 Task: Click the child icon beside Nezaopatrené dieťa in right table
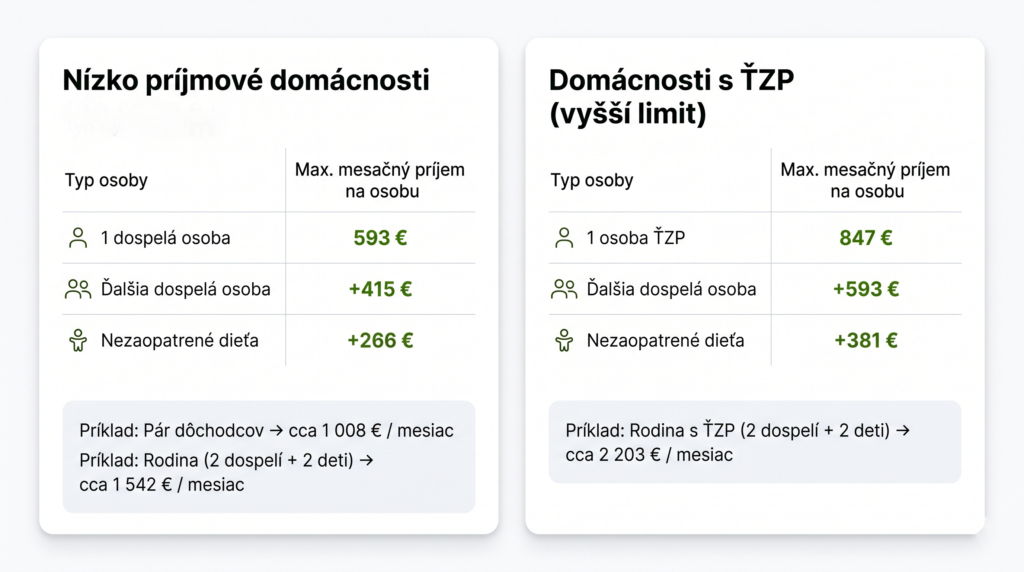coord(563,340)
